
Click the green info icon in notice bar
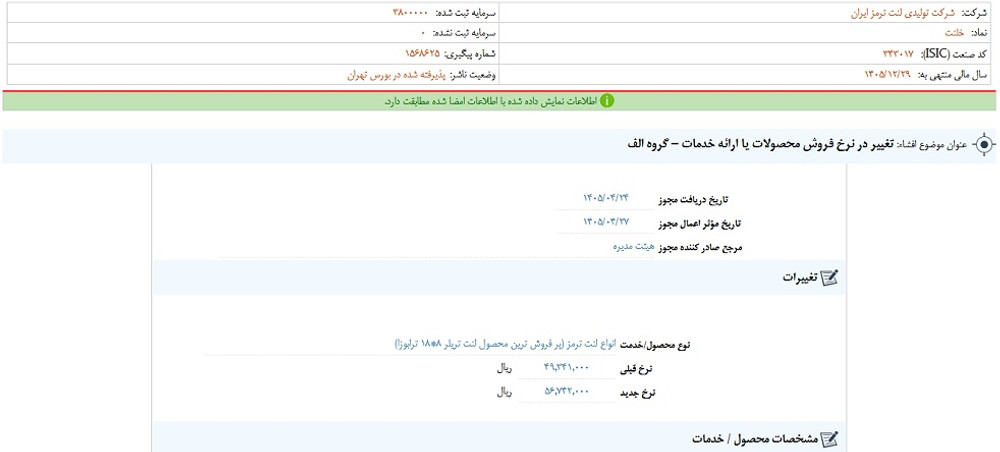(x=607, y=101)
